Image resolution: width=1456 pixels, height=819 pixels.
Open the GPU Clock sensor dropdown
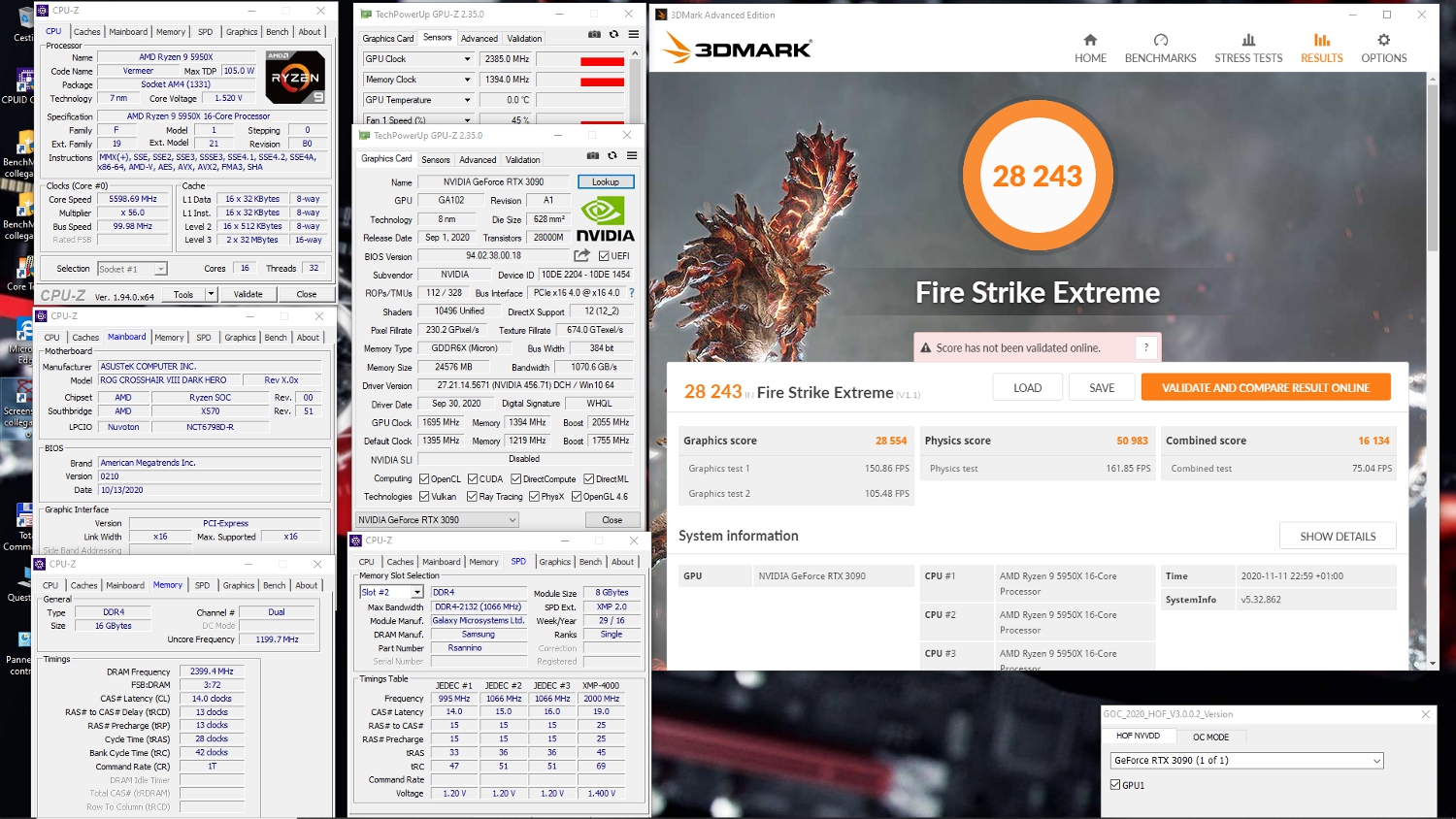click(467, 59)
